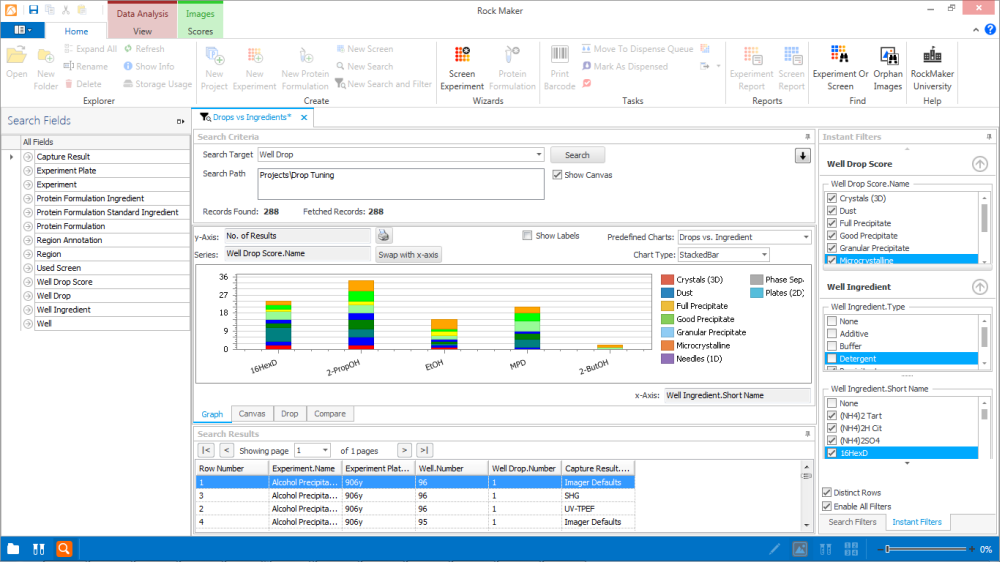Uncheck Crystals (3D) score filter
This screenshot has height=562, width=1000.
click(832, 198)
